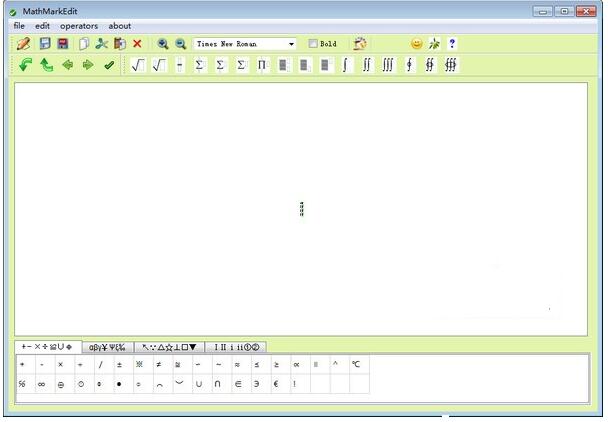Enable the Bold checkbox
The width and height of the screenshot is (611, 422).
pyautogui.click(x=314, y=44)
